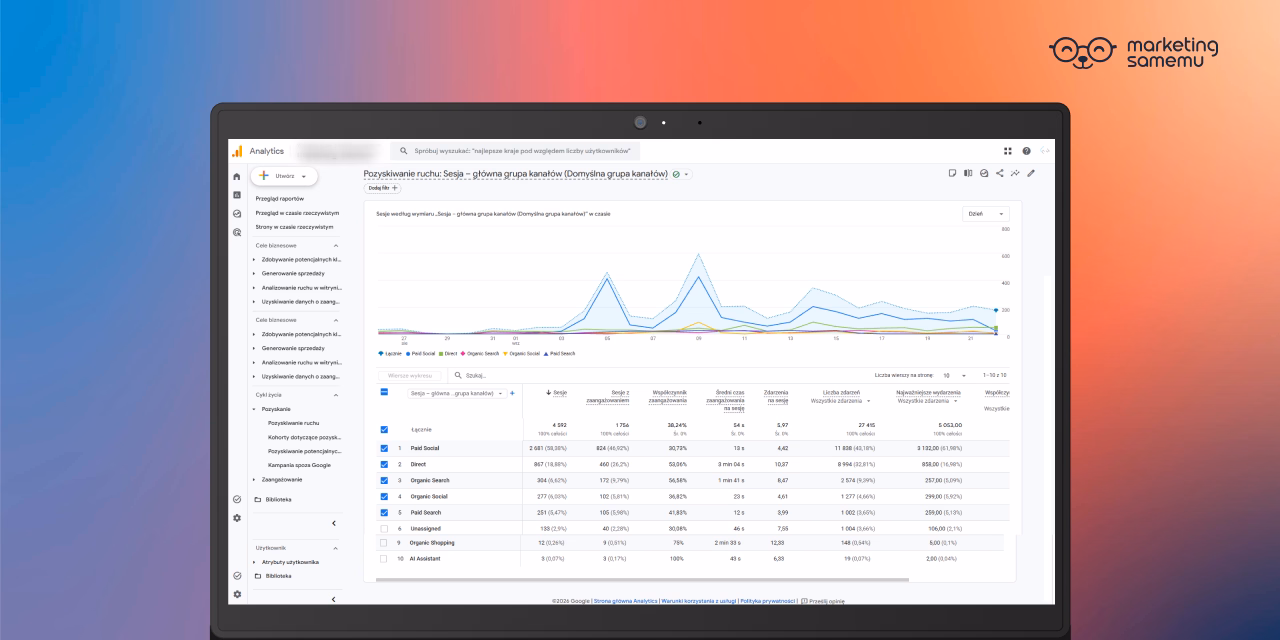Screen dimensions: 1280x640
Task: Uncheck the Organic Social row checkbox
Action: 384,496
